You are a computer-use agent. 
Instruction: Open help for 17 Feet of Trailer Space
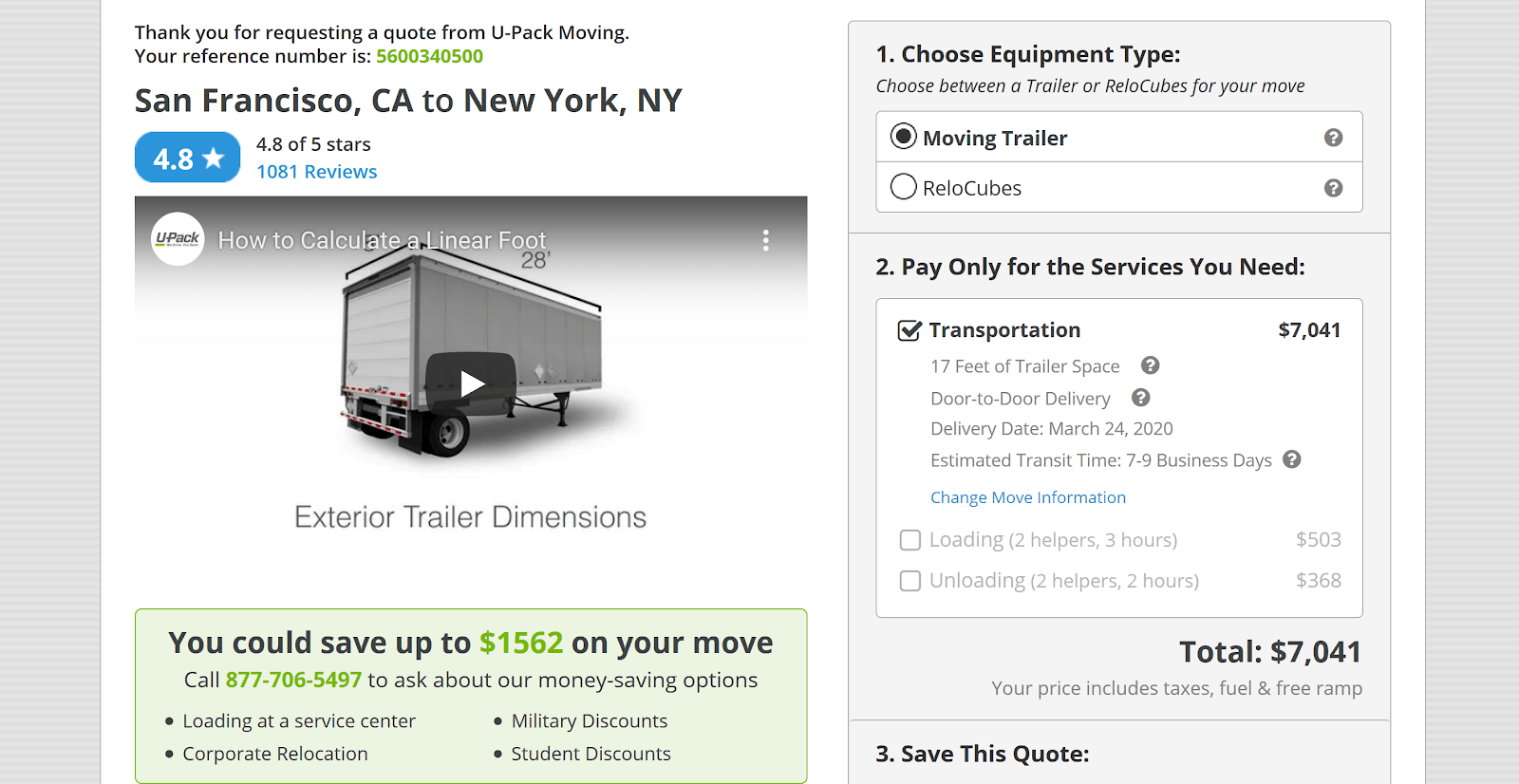1150,365
